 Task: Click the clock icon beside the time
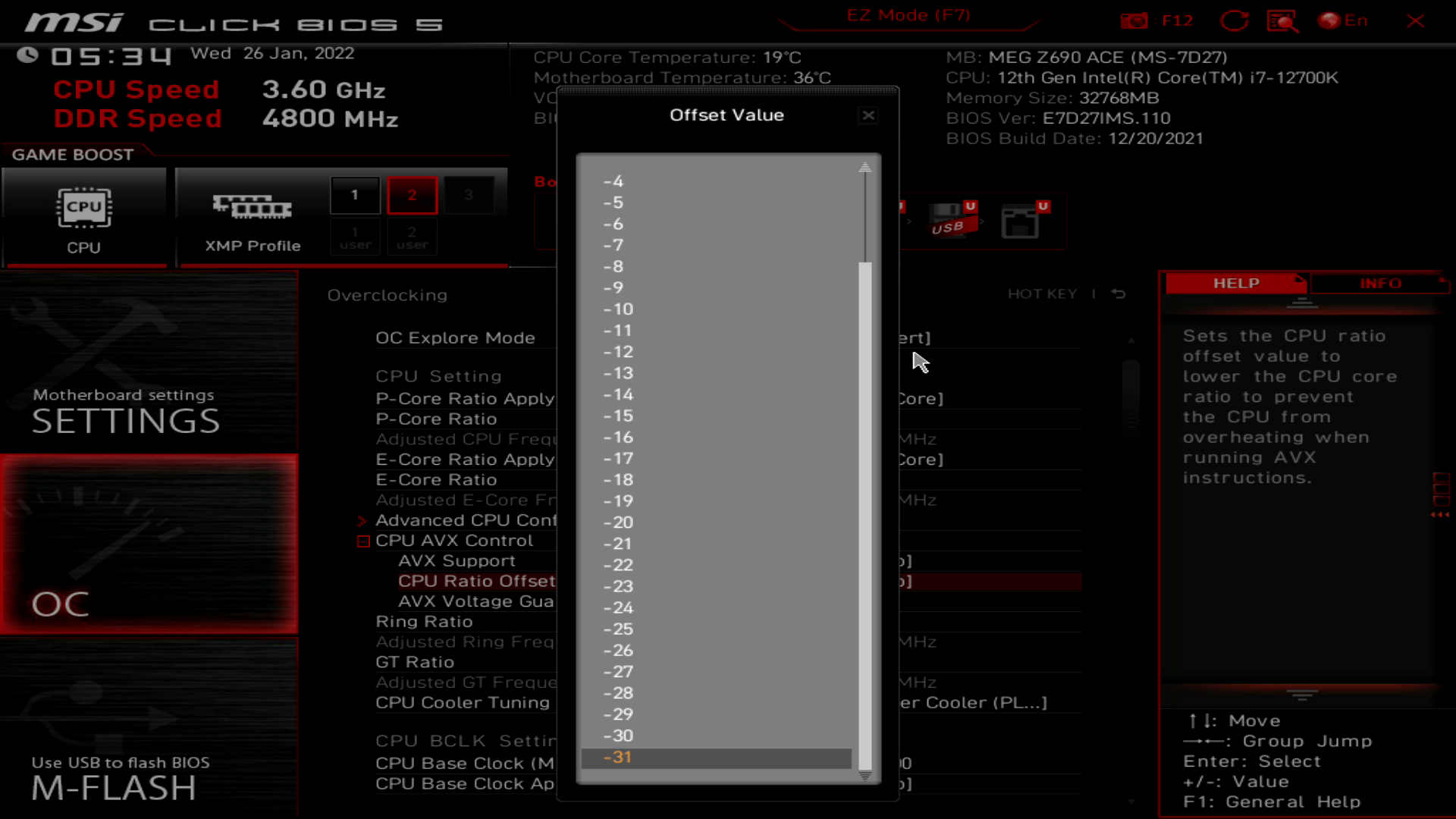[x=27, y=55]
